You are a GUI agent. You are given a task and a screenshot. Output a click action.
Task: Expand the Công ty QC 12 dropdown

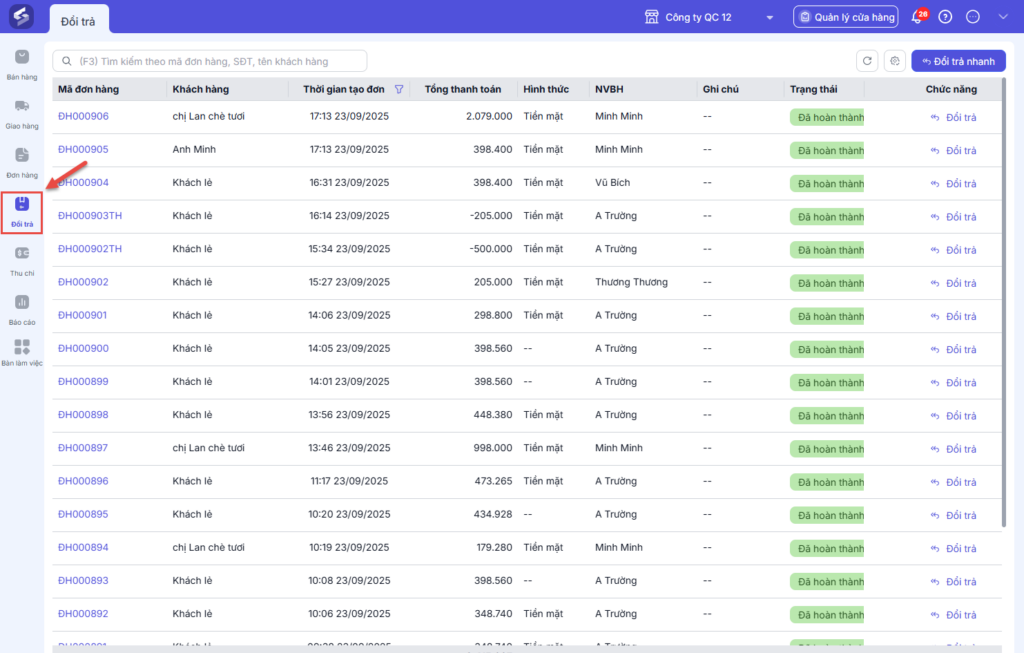point(769,18)
